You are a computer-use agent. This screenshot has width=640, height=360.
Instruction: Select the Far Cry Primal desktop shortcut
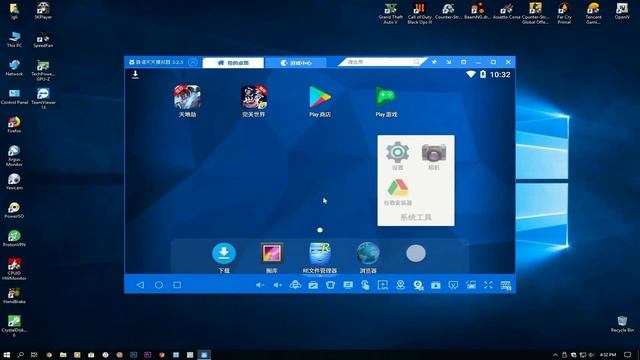pos(564,13)
